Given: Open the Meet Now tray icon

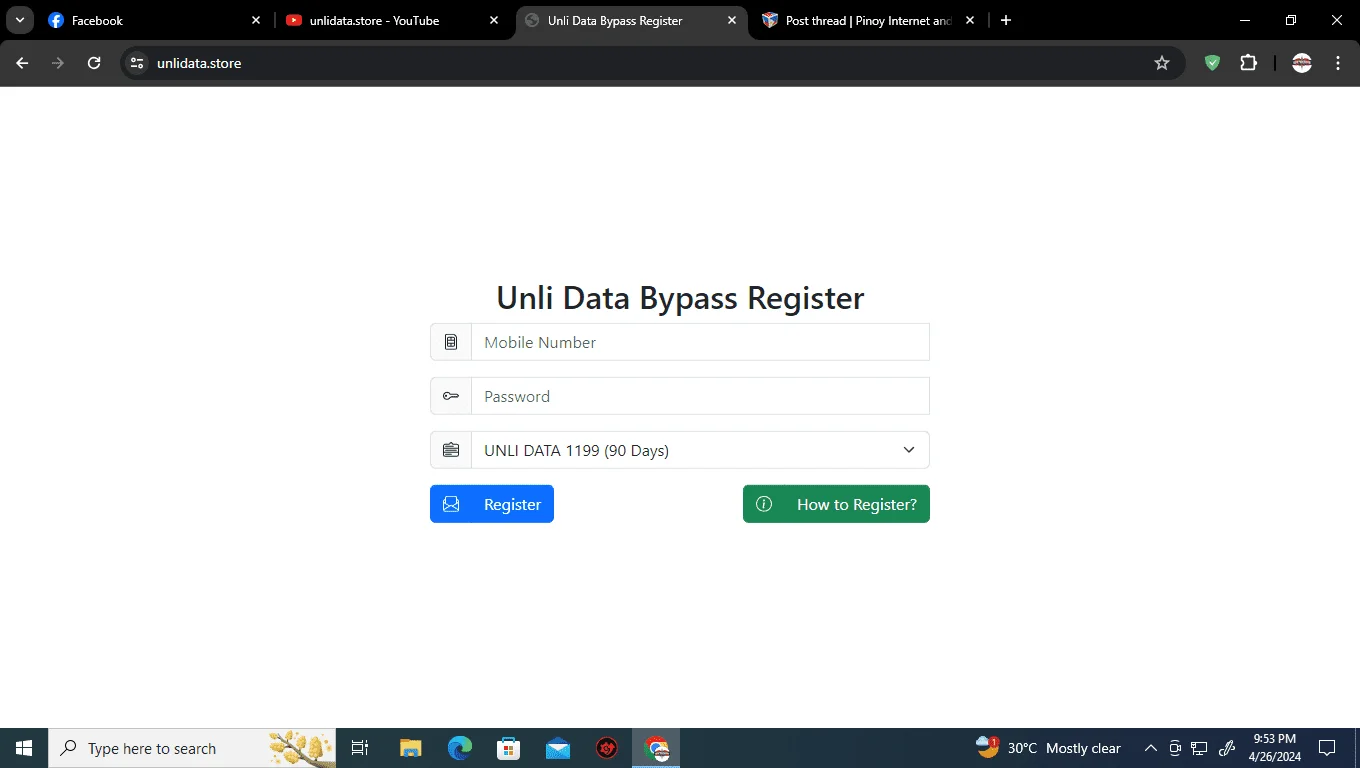Looking at the screenshot, I should [x=1175, y=748].
